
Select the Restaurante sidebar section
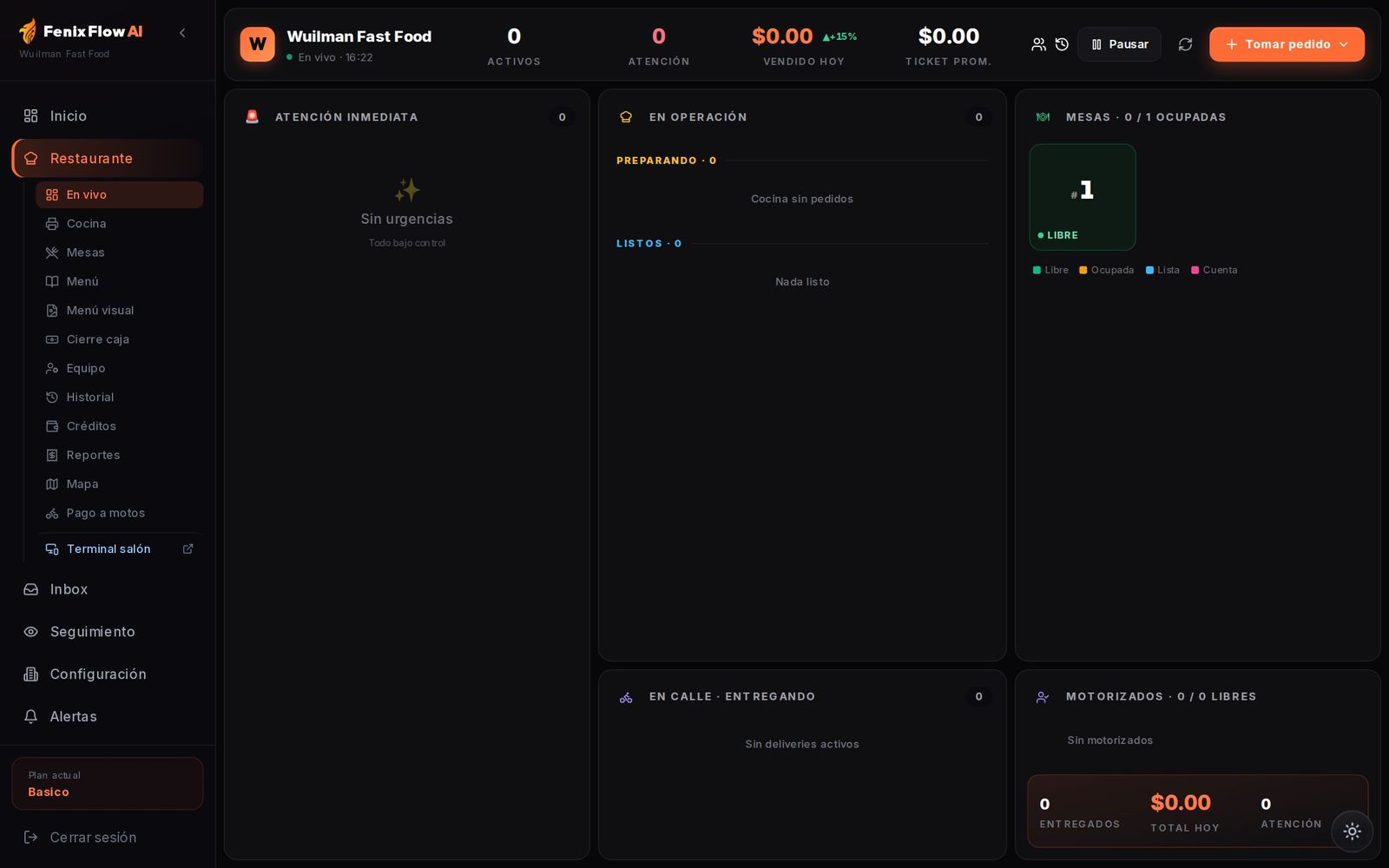108,158
